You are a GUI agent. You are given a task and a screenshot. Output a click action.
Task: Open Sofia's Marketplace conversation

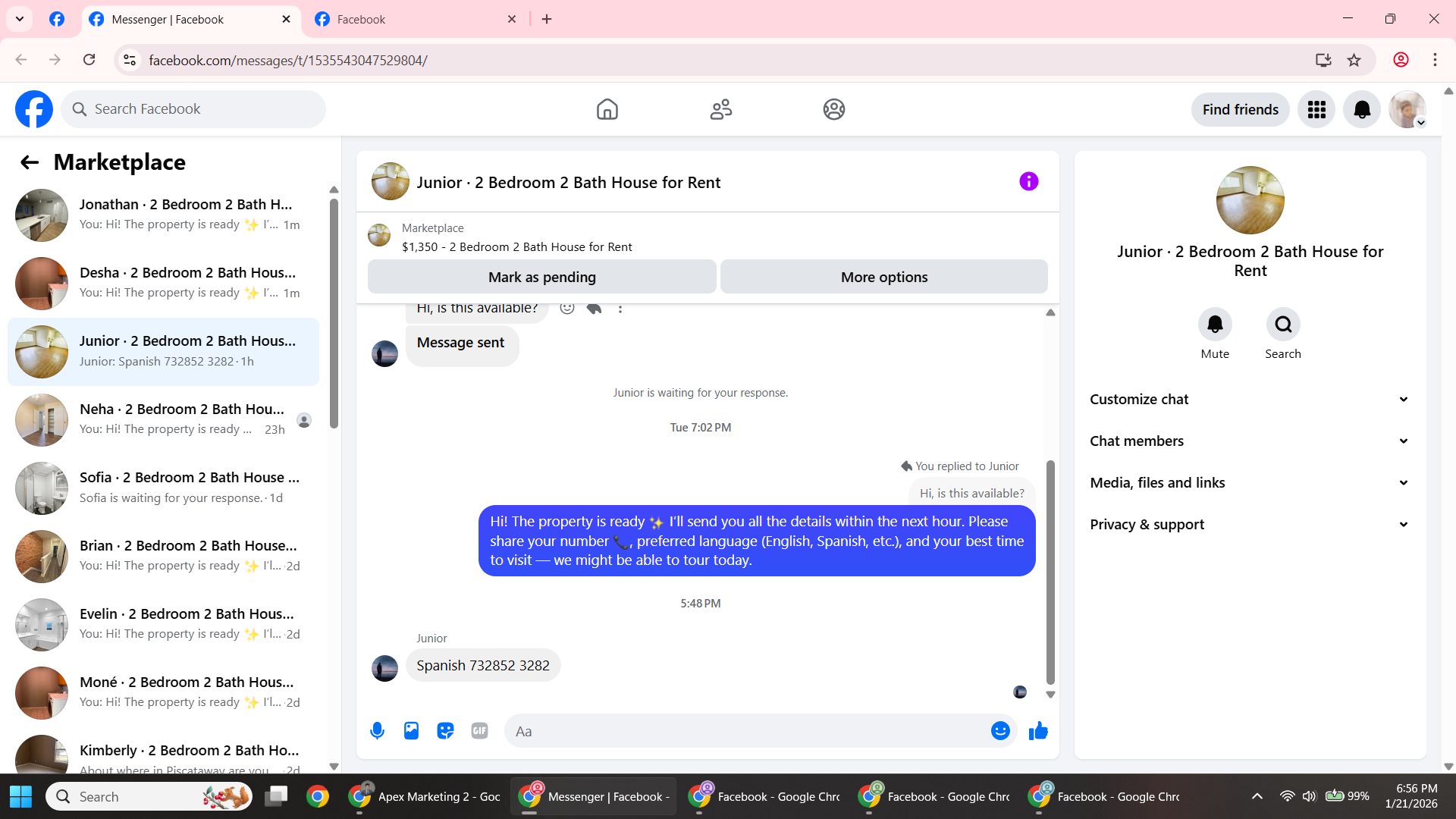163,488
